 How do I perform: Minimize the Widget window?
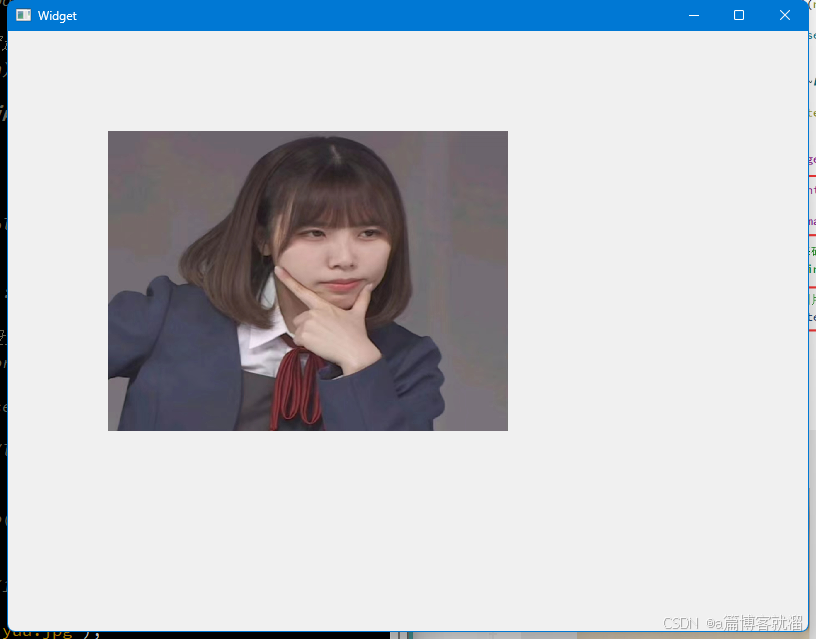[694, 15]
